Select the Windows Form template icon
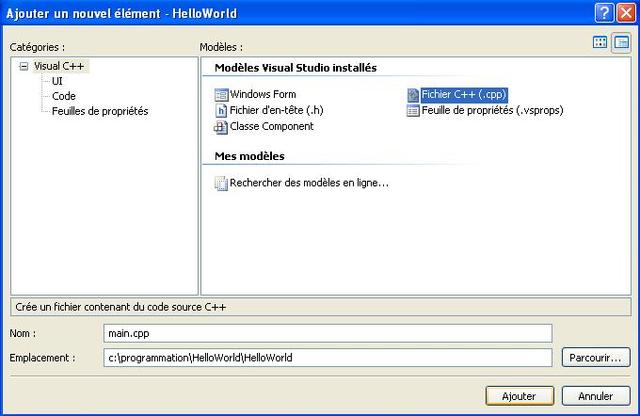 coord(222,95)
